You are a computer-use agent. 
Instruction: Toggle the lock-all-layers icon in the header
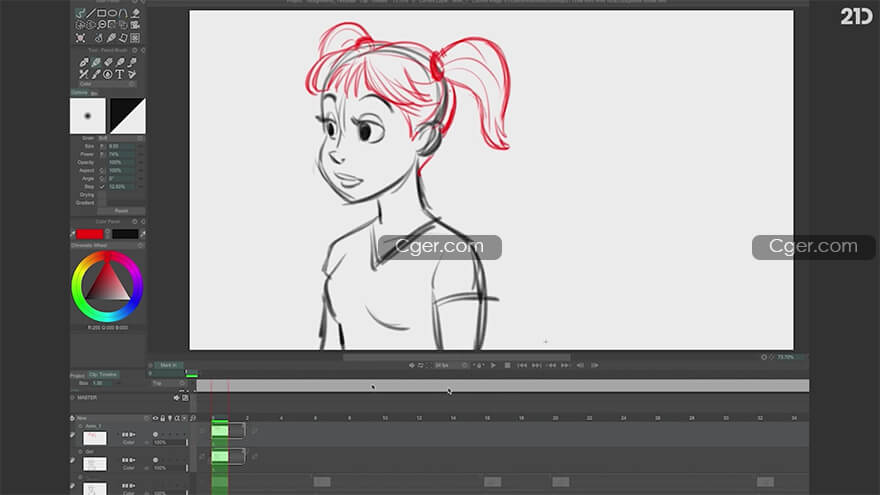[163, 418]
